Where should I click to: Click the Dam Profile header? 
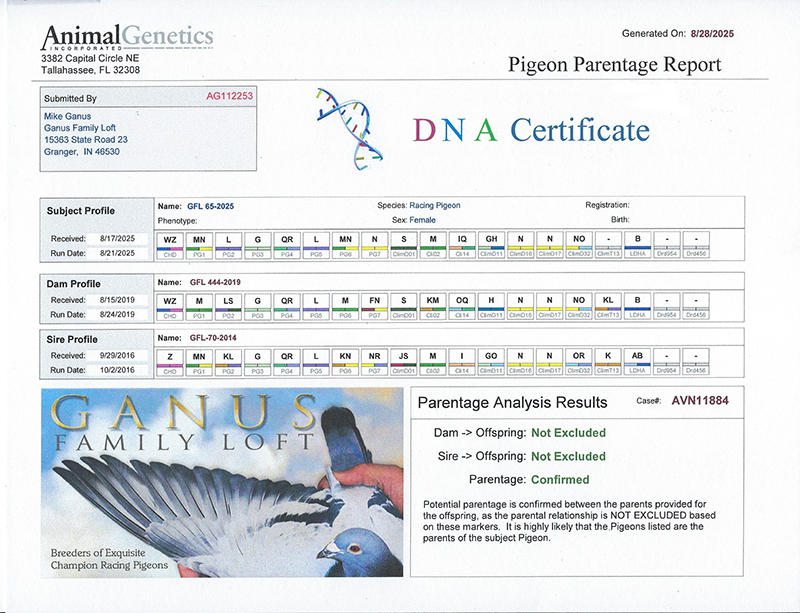(74, 283)
